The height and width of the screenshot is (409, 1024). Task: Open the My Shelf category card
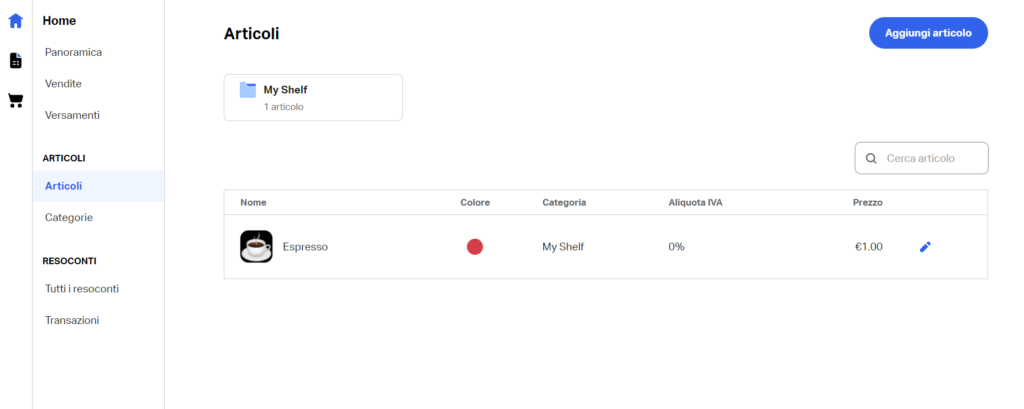click(x=313, y=97)
